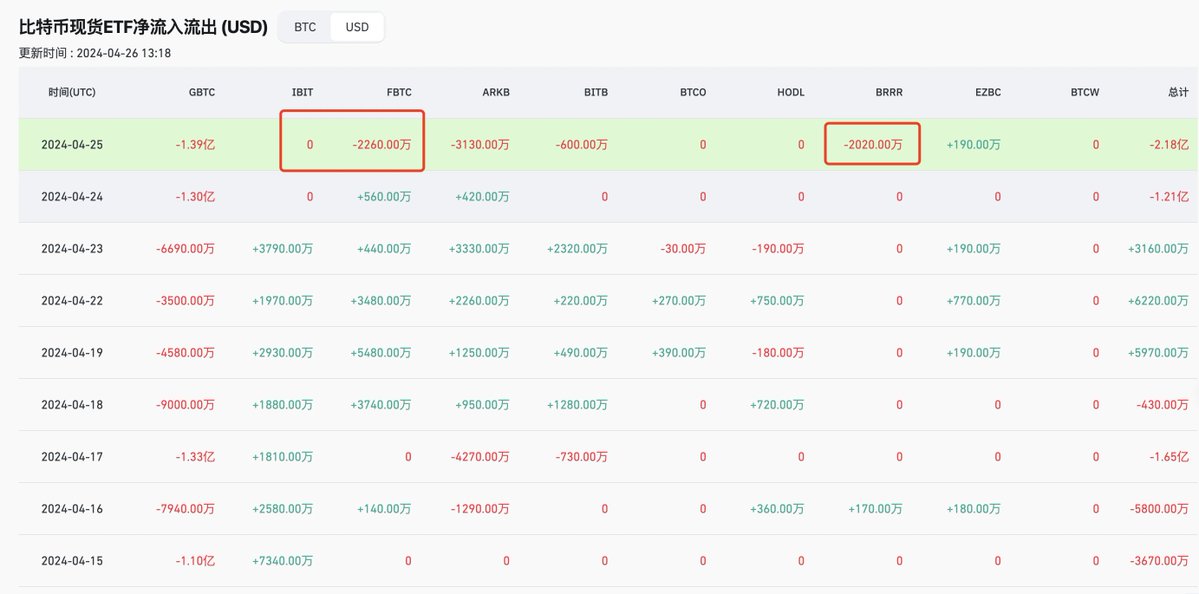Click the -2020.00万 BRRR value
1199x594 pixels.
[872, 145]
